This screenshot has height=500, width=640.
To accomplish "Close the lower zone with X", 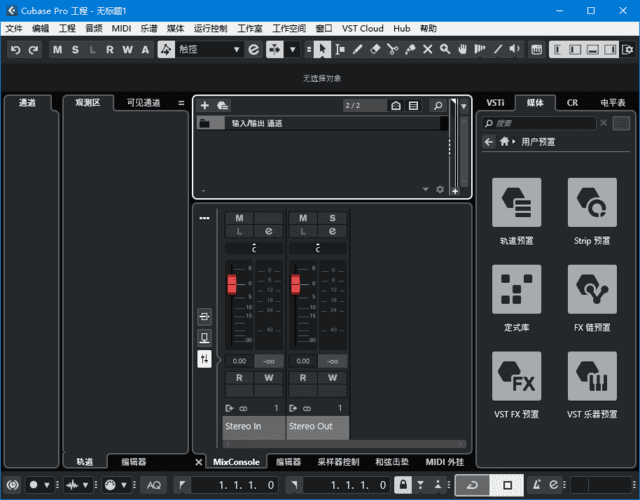I will coord(198,462).
